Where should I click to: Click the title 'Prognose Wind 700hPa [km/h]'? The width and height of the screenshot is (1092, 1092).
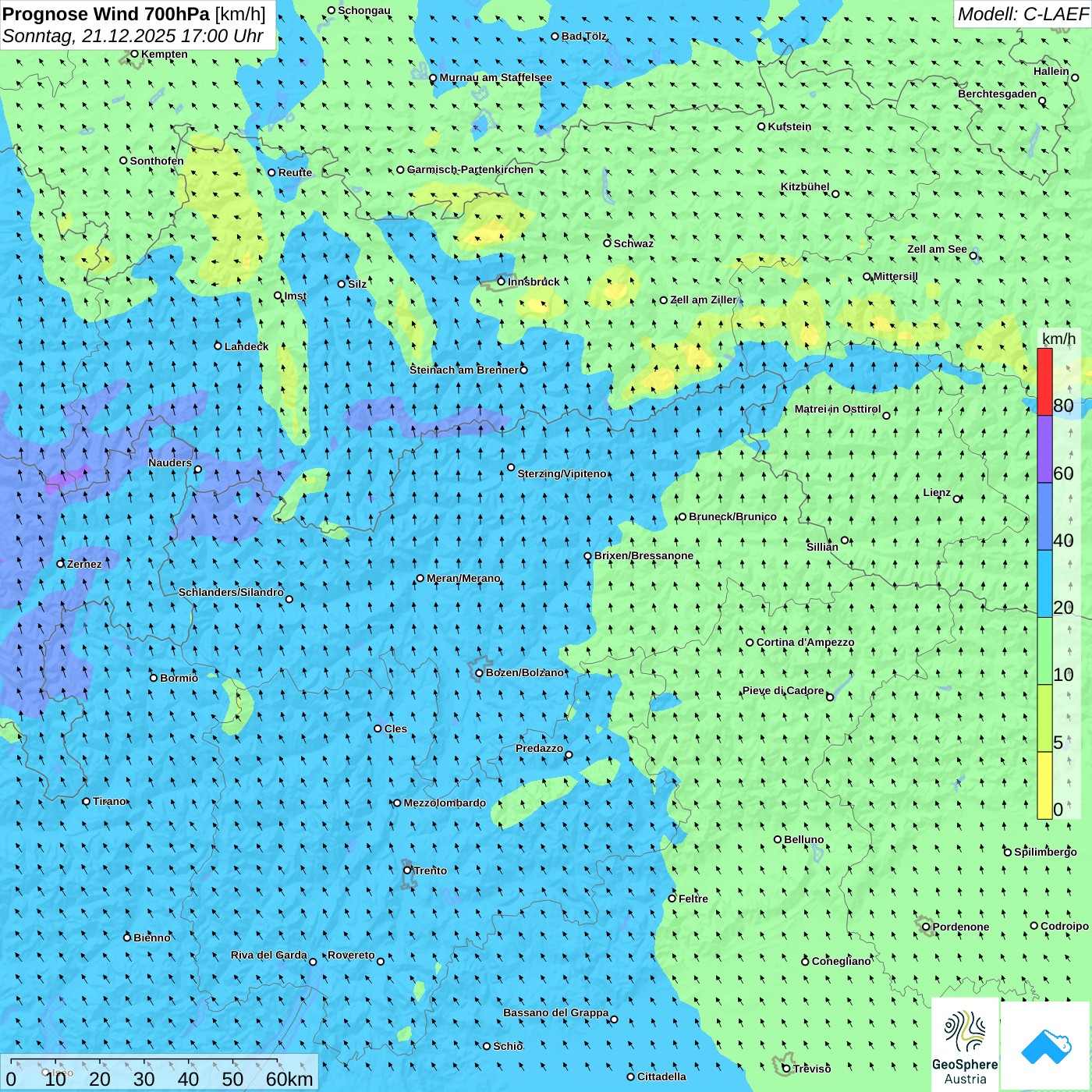point(134,14)
